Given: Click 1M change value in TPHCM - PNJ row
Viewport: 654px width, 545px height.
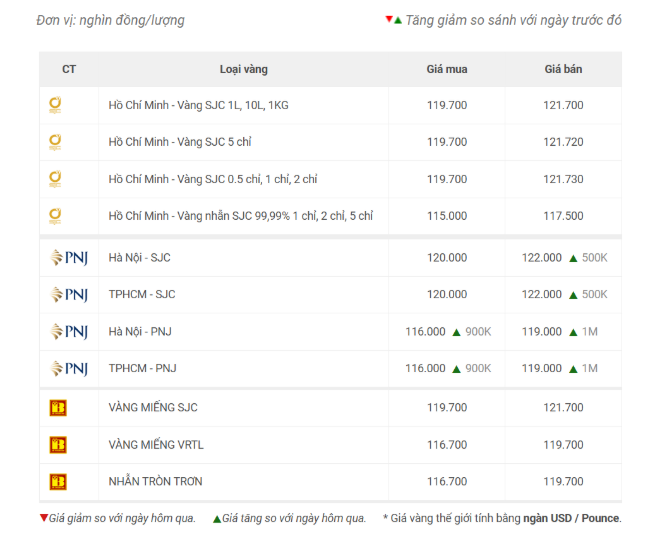Looking at the screenshot, I should tap(590, 368).
